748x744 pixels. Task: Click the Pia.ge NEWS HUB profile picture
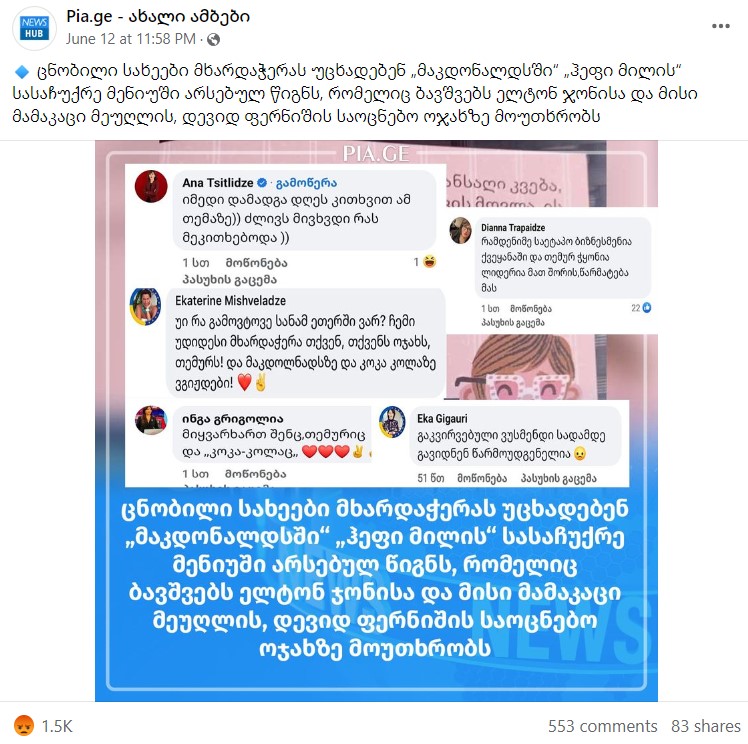34,29
